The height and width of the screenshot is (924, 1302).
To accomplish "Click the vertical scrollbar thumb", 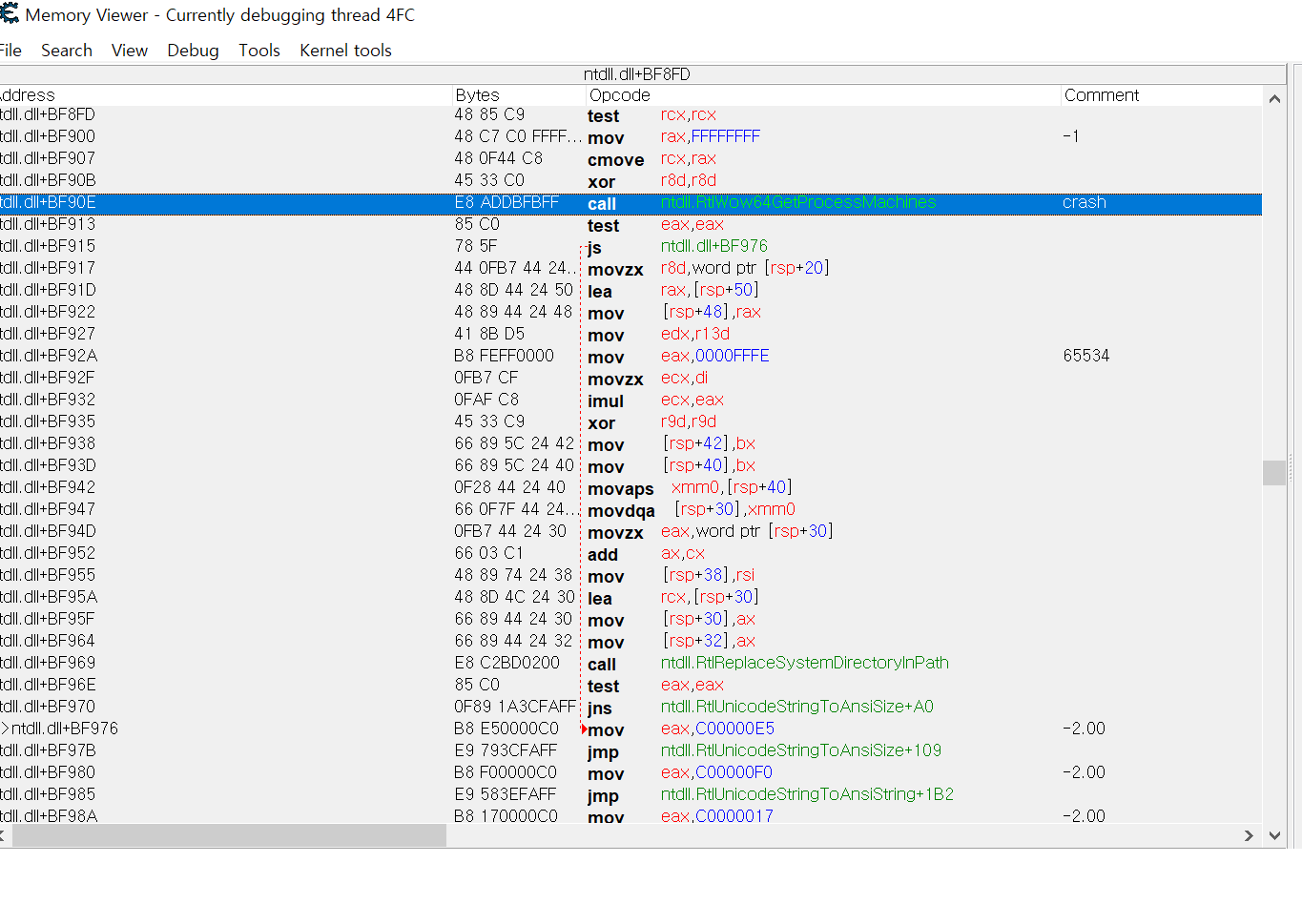I will point(1275,472).
